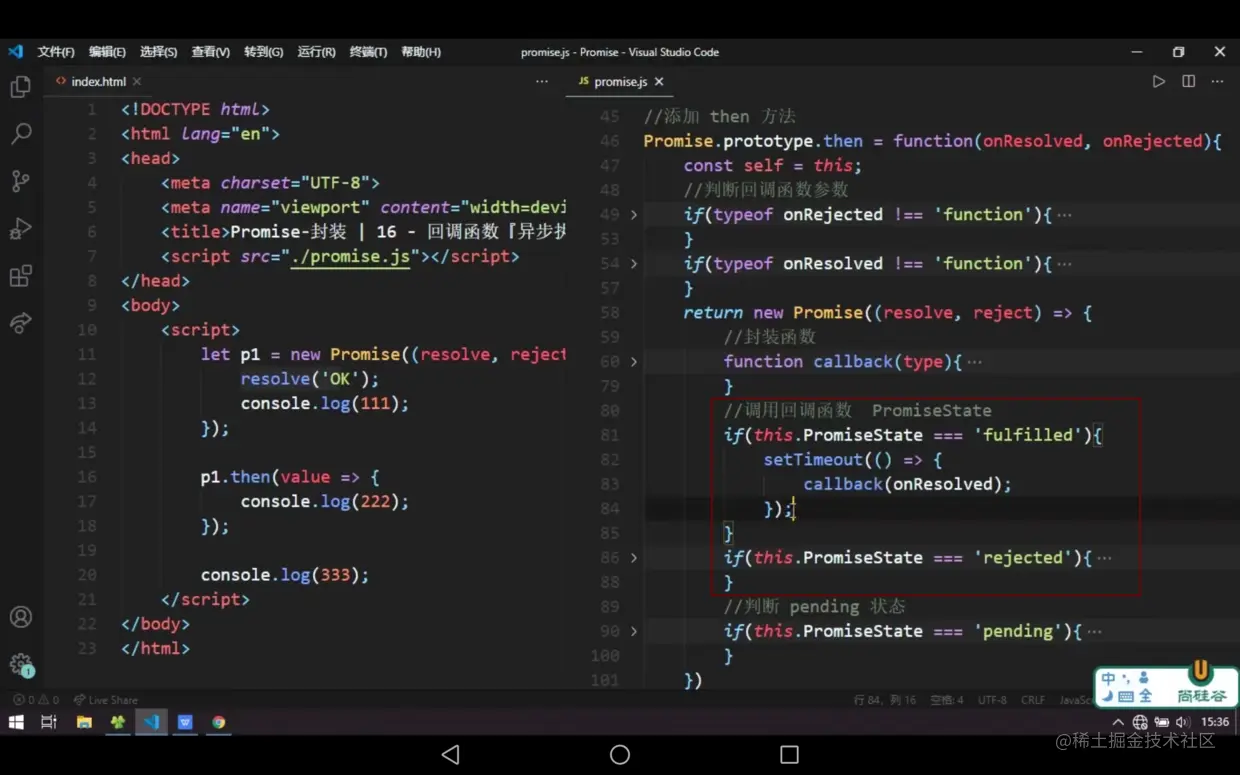The image size is (1240, 775).
Task: Tap the Android home button
Action: pos(620,754)
